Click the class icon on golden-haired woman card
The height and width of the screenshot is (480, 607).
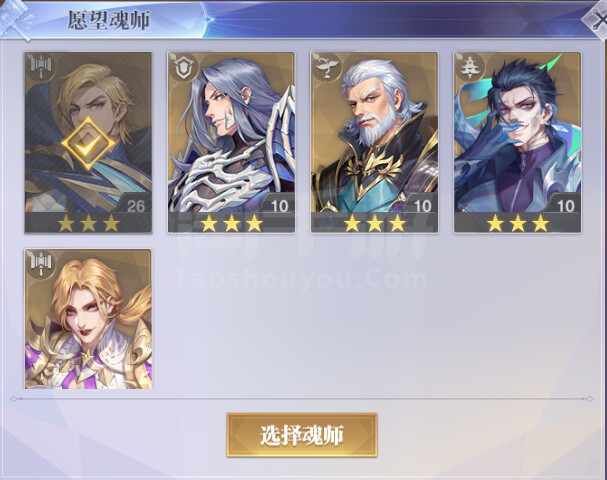pyautogui.click(x=41, y=264)
